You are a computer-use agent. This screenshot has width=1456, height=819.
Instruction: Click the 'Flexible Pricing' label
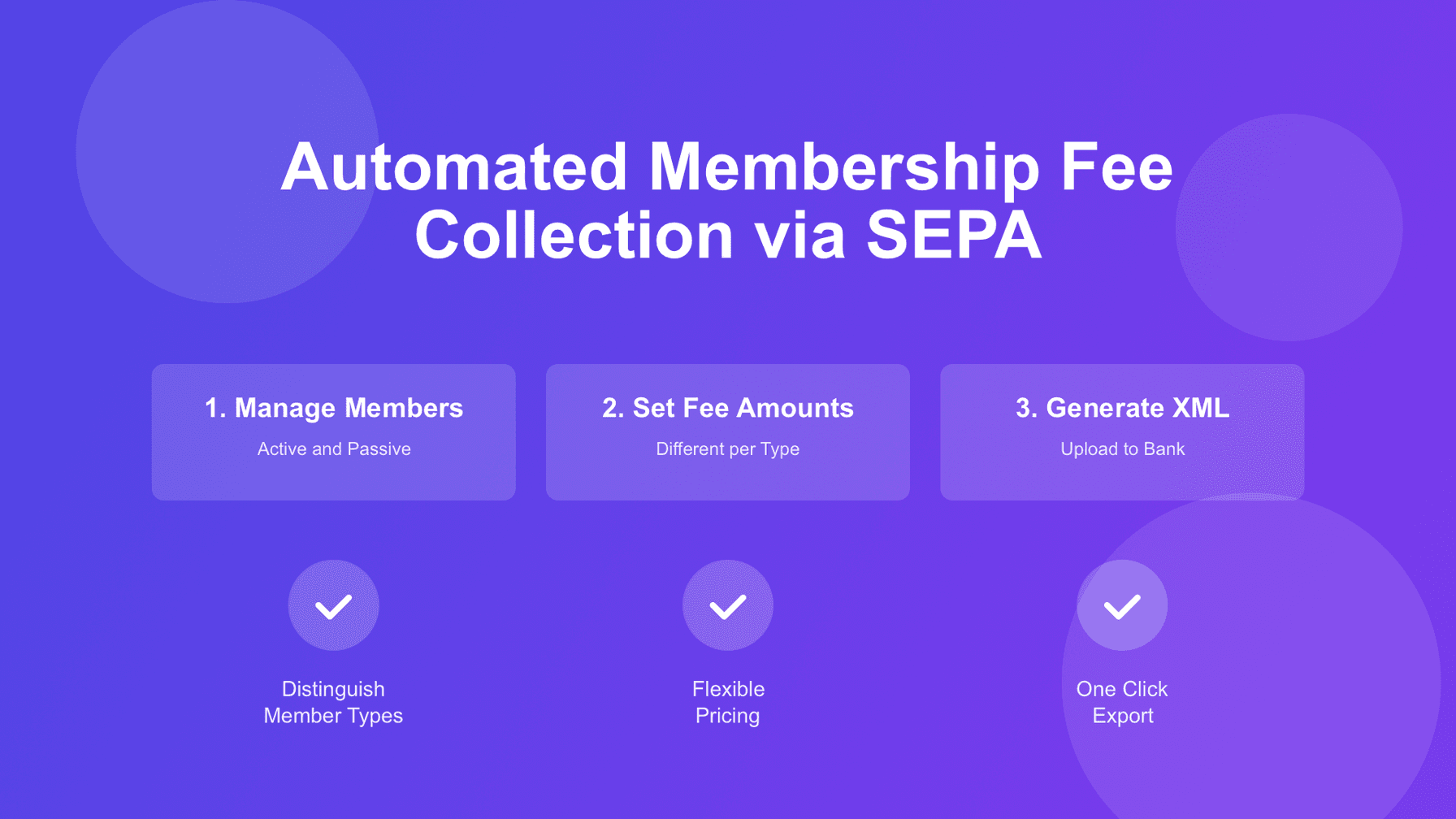pos(727,702)
